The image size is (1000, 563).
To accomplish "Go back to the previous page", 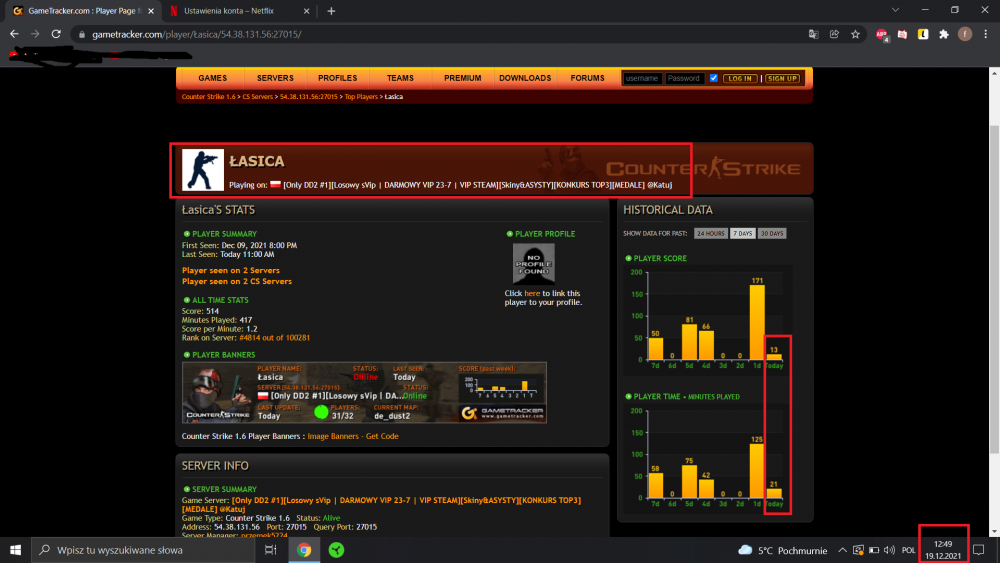I will click(x=14, y=34).
